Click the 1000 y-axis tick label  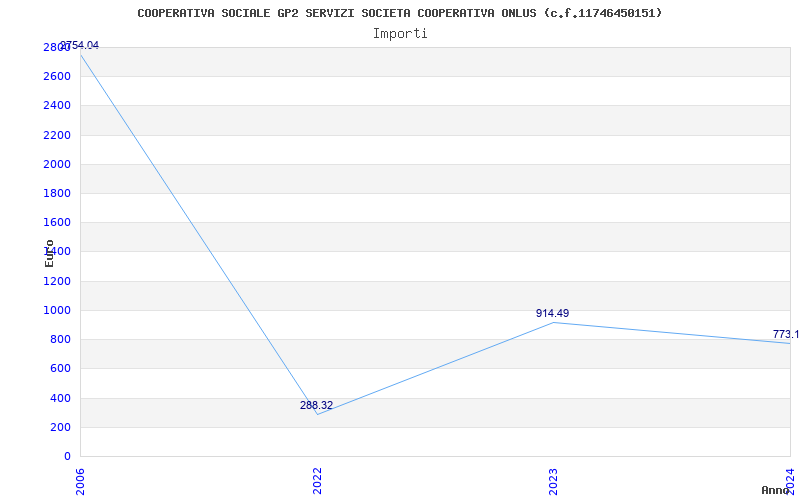pos(57,310)
